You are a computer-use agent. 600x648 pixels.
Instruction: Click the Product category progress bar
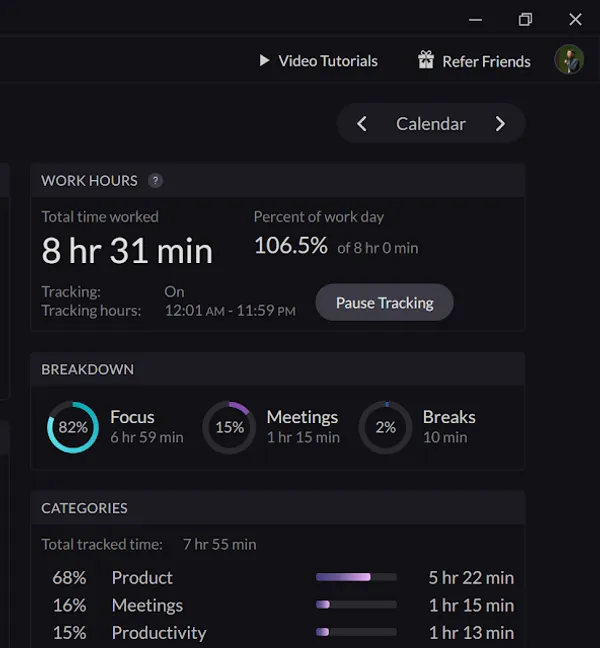pos(356,577)
